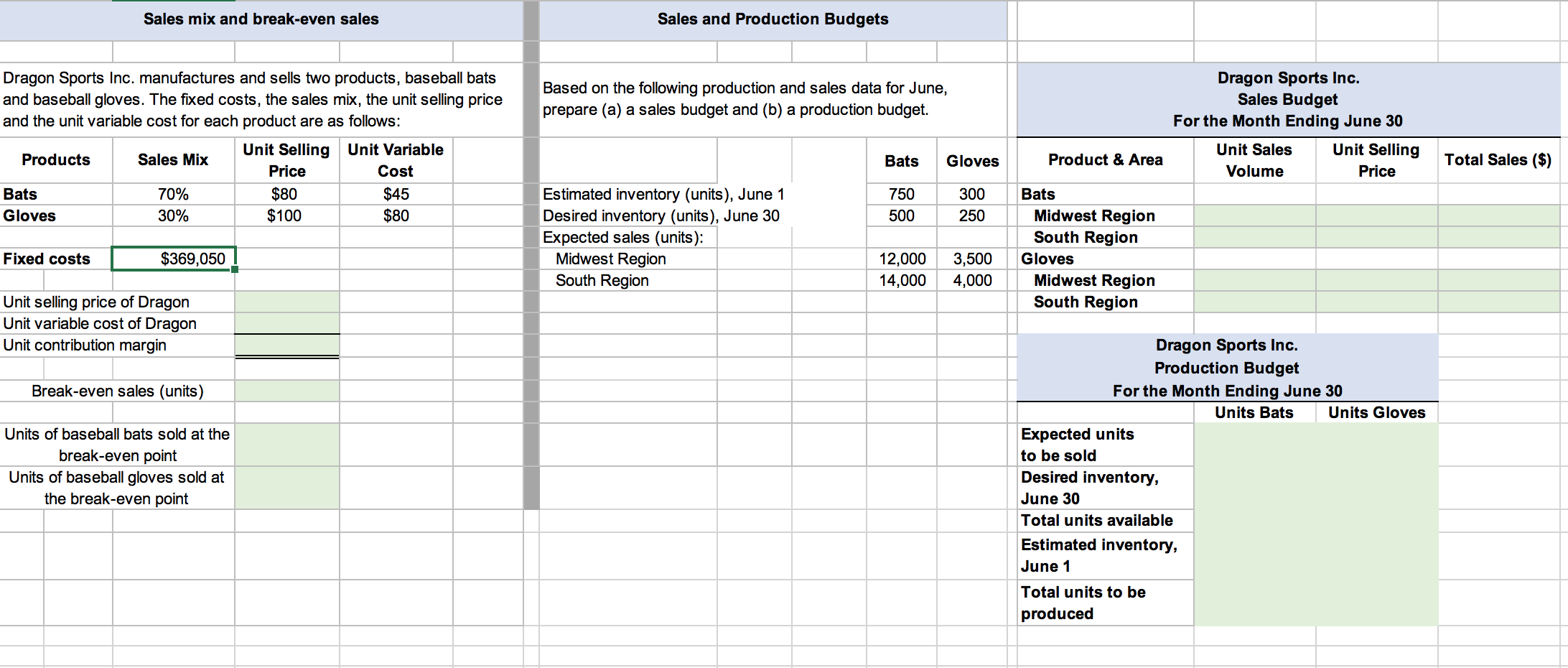
Task: Click the Sales Mix column header cell
Action: pos(174,159)
